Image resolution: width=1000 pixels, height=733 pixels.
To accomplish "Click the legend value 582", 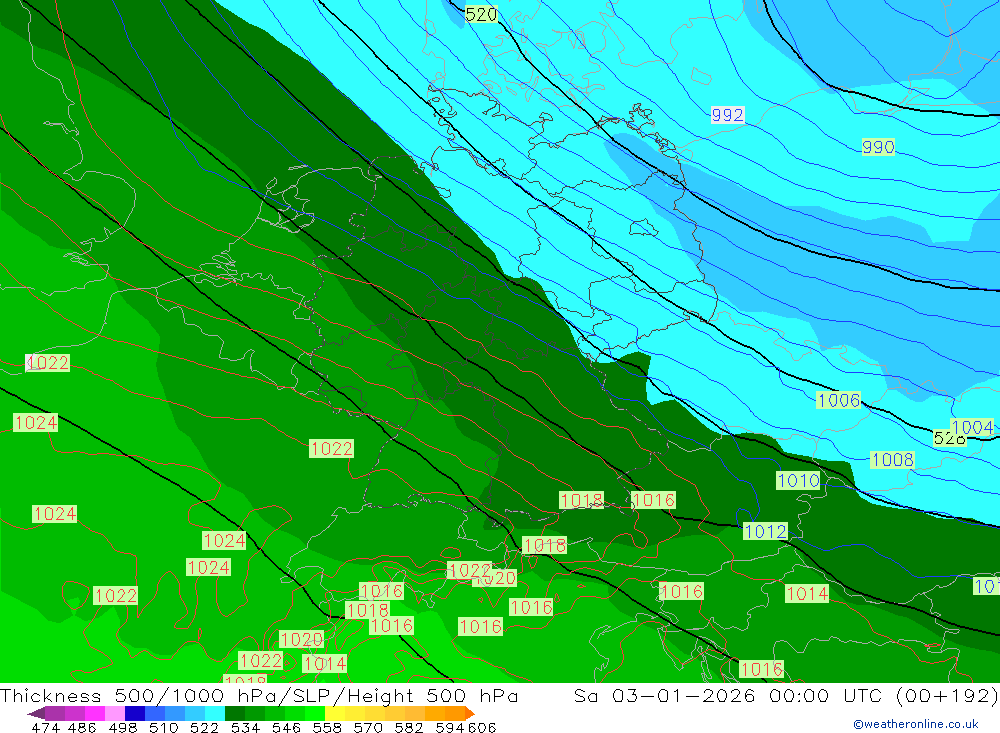I will (x=408, y=727).
